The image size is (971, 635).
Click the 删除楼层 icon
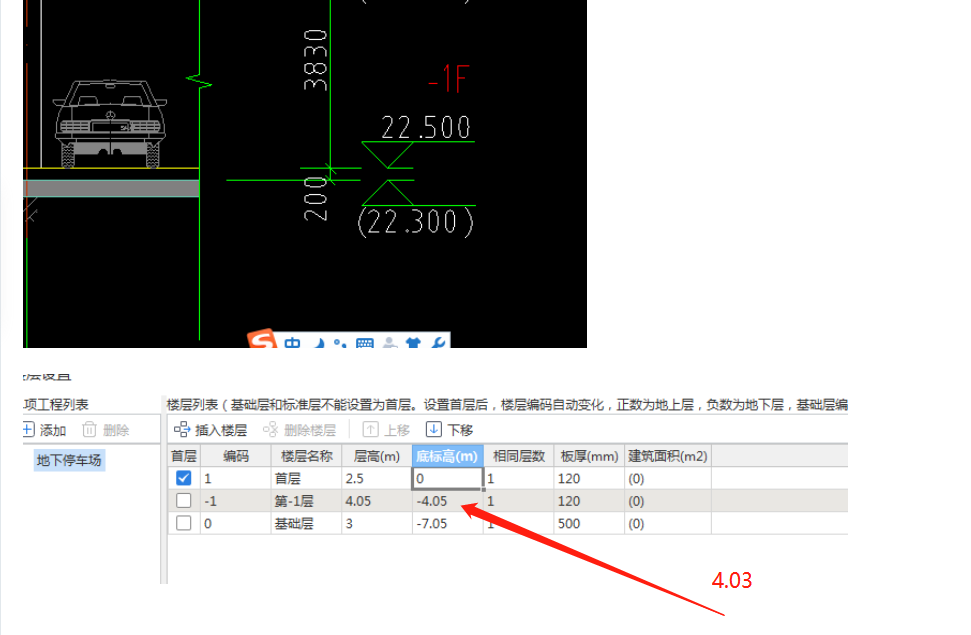pyautogui.click(x=271, y=429)
